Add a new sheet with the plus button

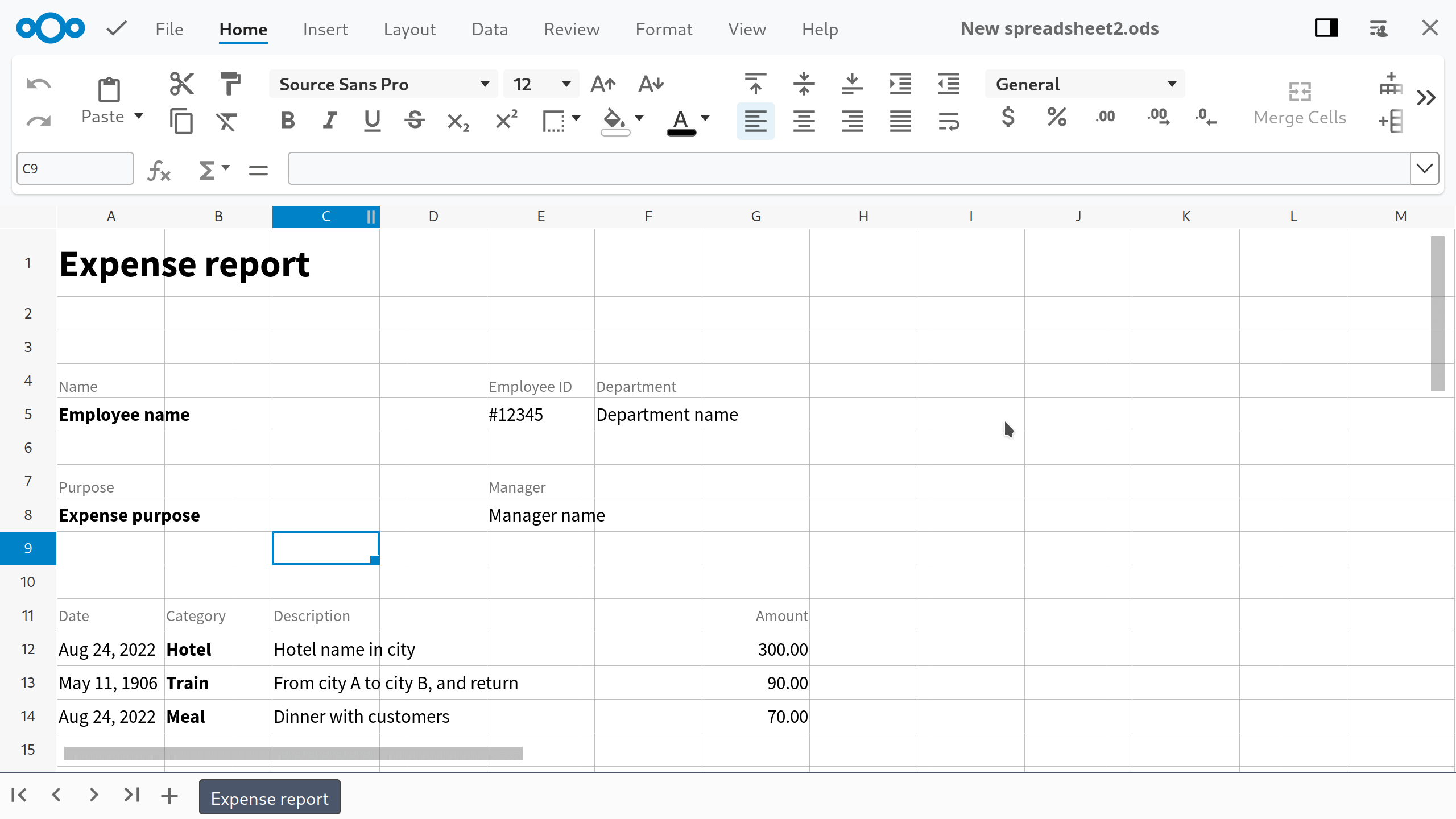168,795
